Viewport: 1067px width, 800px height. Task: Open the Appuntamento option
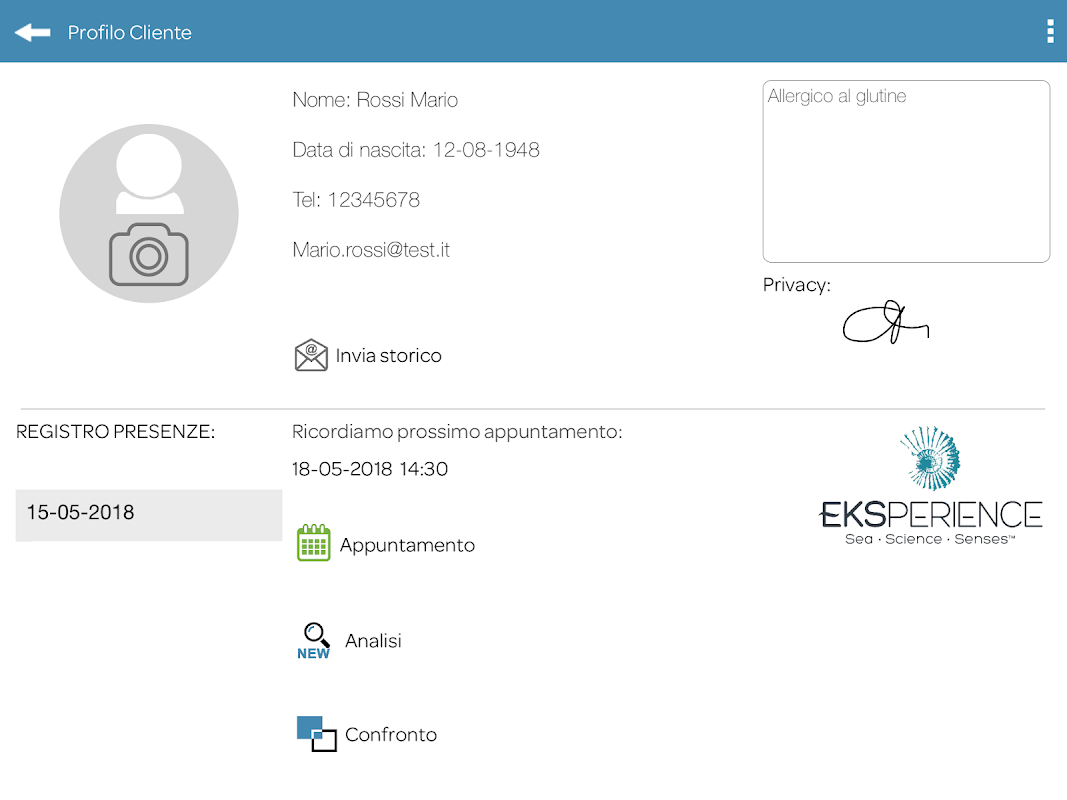pos(407,546)
